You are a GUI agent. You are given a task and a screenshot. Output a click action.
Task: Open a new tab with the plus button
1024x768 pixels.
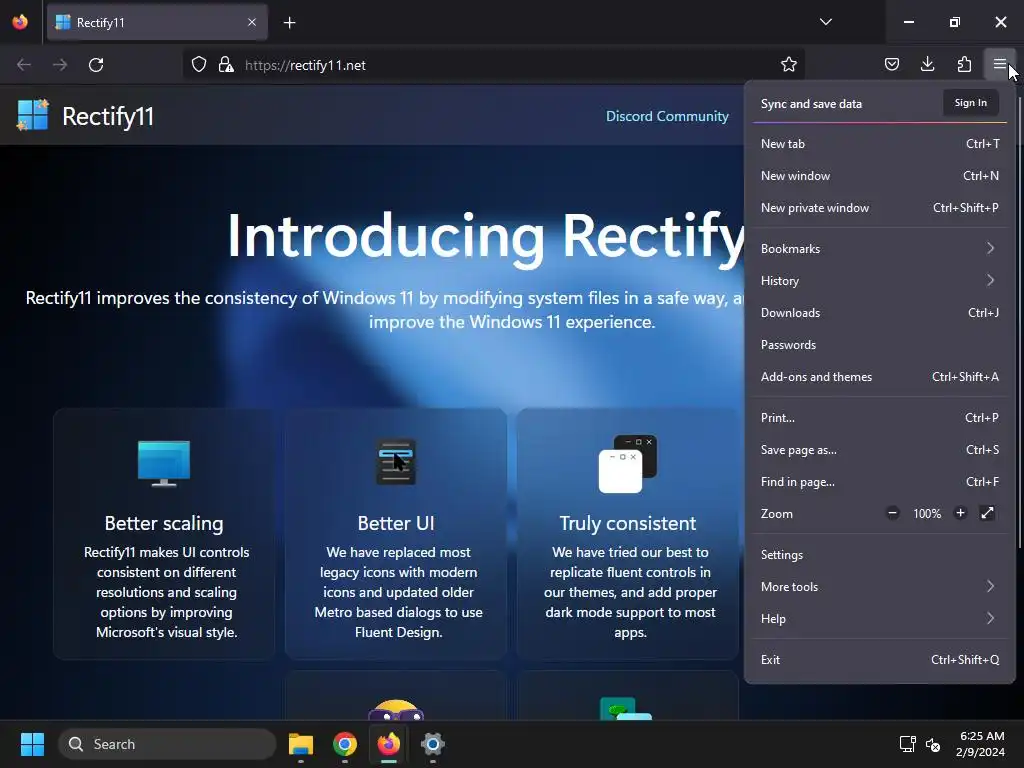(289, 23)
